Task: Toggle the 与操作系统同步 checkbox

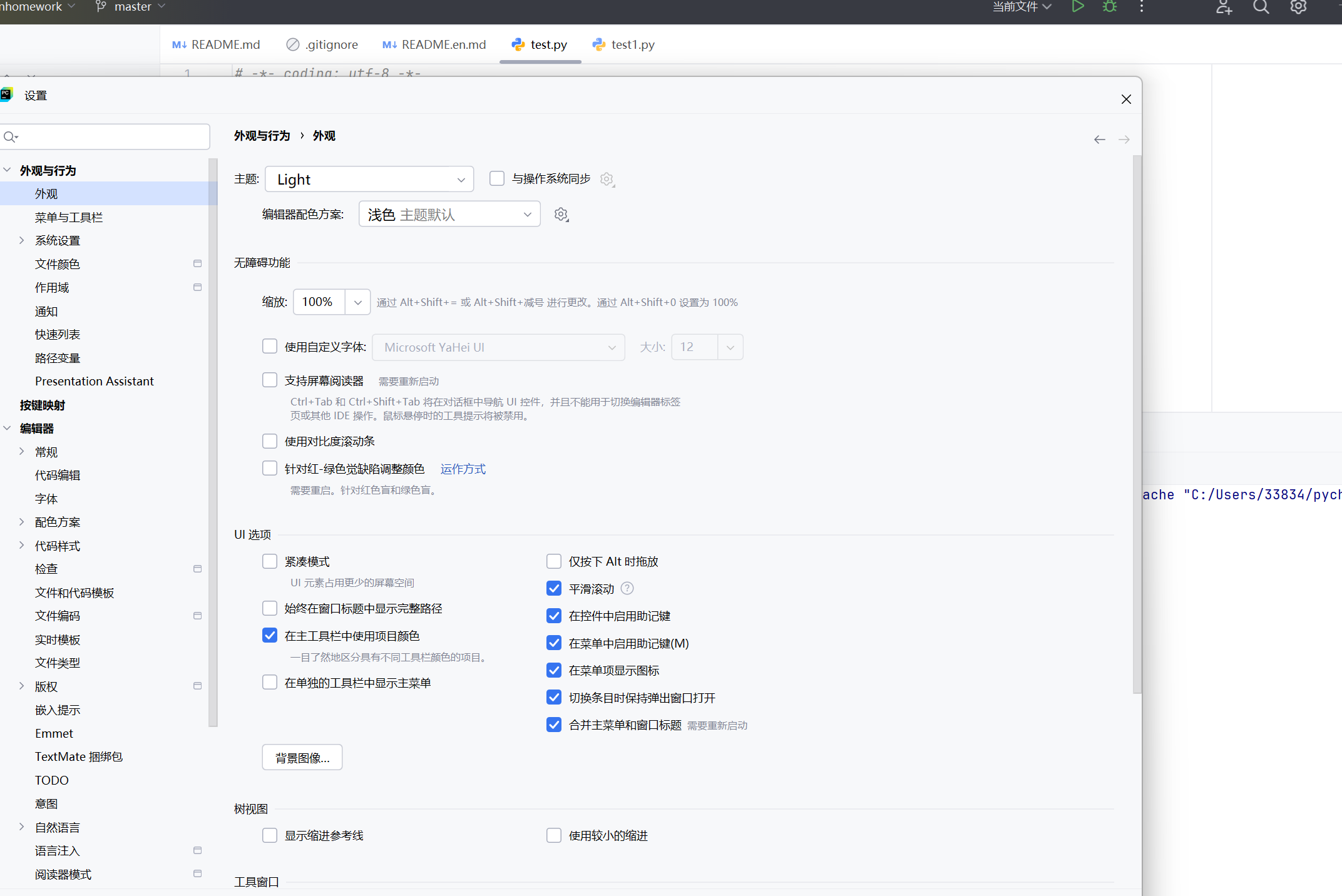Action: click(x=497, y=179)
